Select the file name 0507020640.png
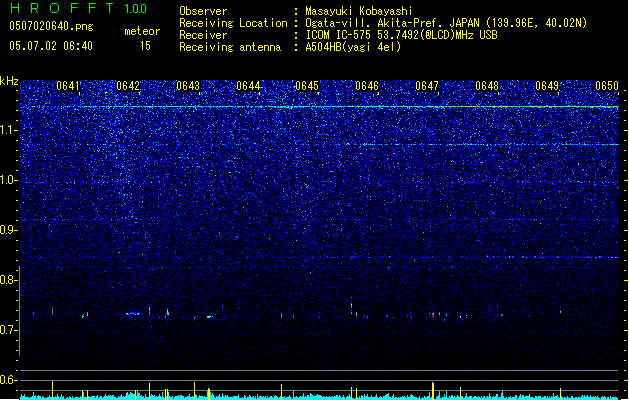The width and height of the screenshot is (629, 400). [51, 26]
